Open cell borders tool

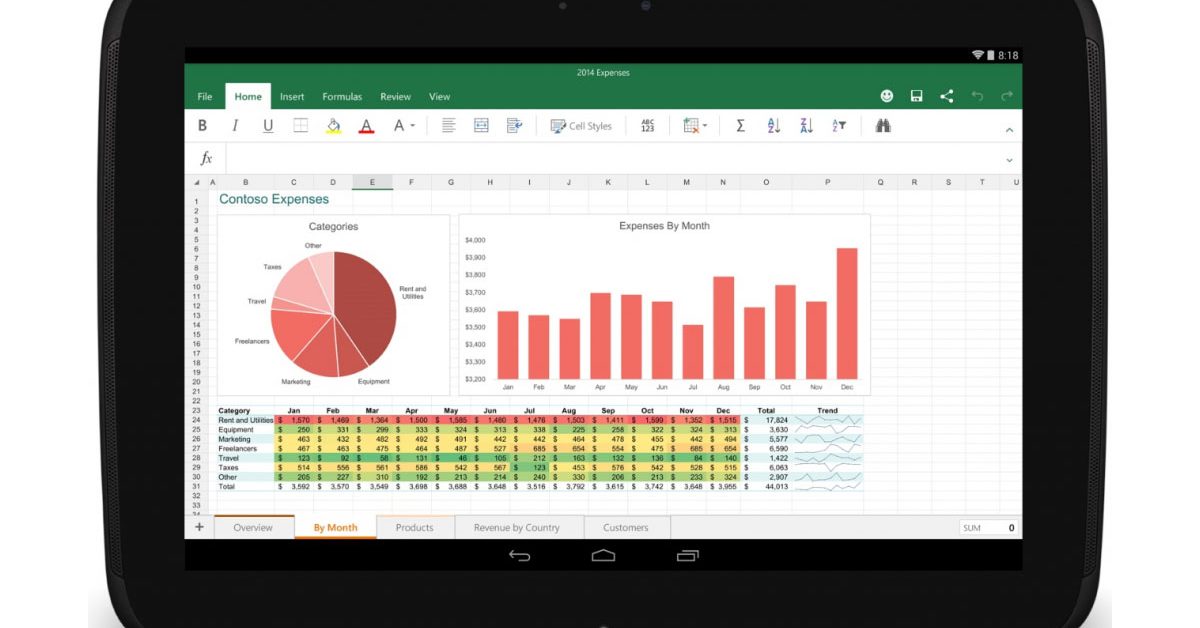click(x=300, y=126)
